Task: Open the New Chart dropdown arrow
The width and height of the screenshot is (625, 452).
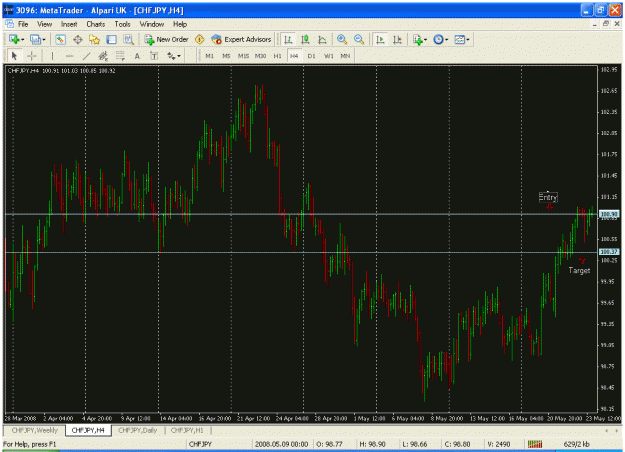Action: click(x=22, y=39)
